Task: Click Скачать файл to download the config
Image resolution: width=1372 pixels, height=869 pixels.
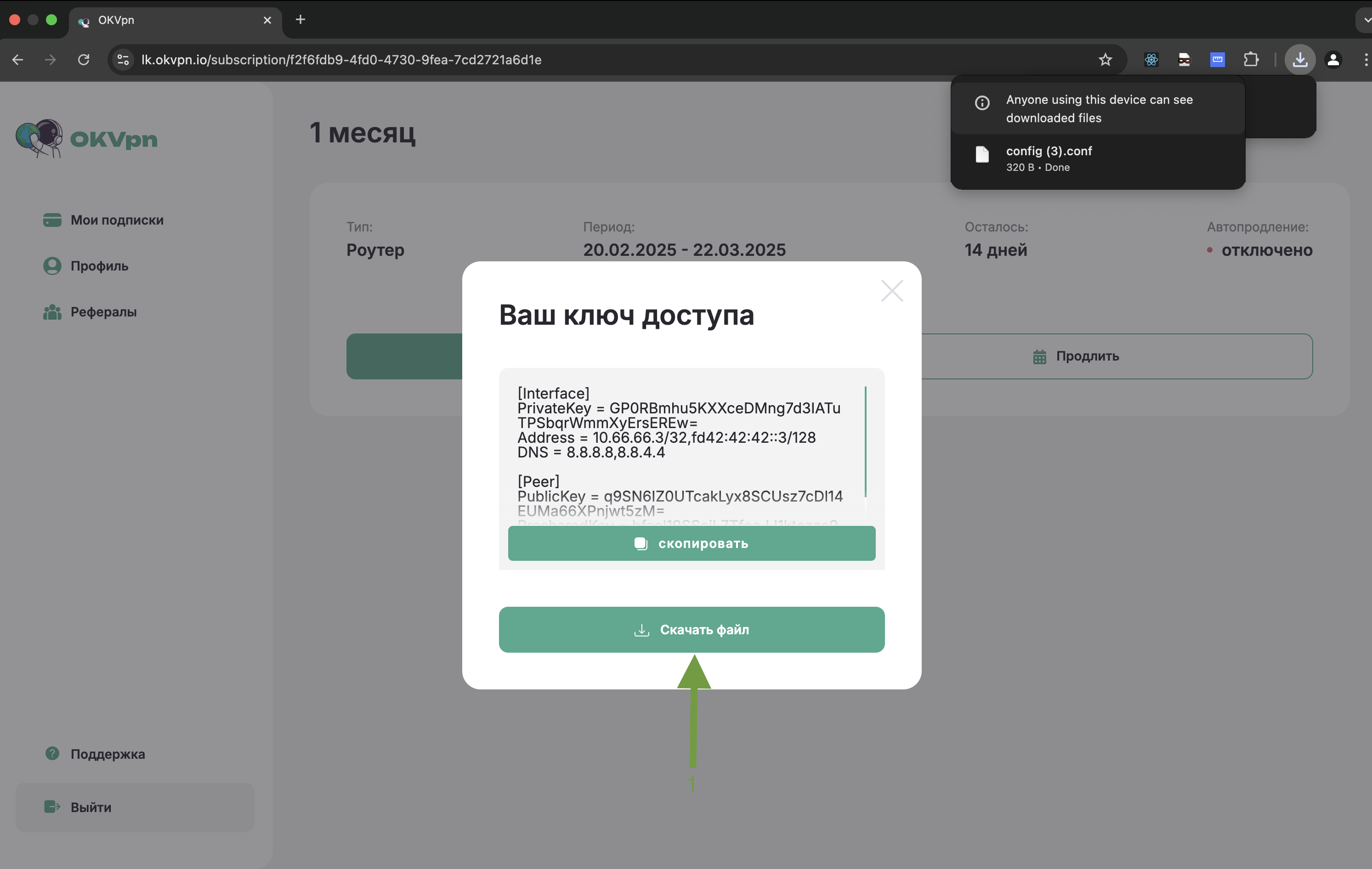Action: (x=691, y=629)
